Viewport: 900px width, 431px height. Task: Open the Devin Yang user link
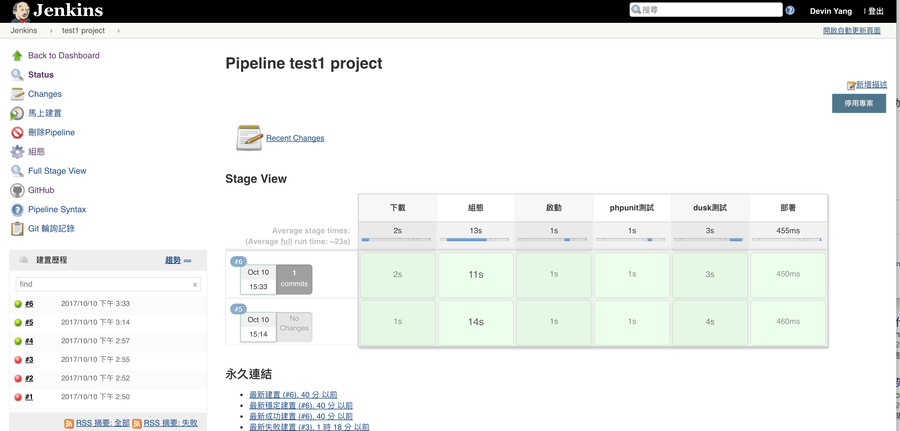pos(831,11)
